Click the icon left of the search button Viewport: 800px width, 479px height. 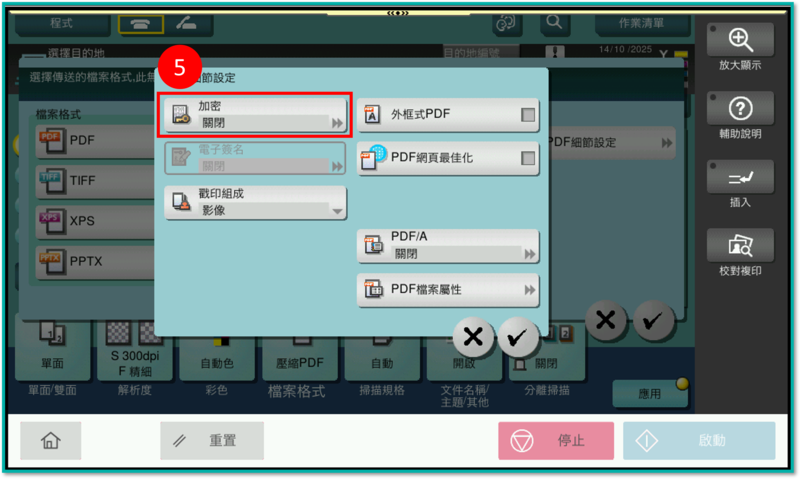point(506,23)
